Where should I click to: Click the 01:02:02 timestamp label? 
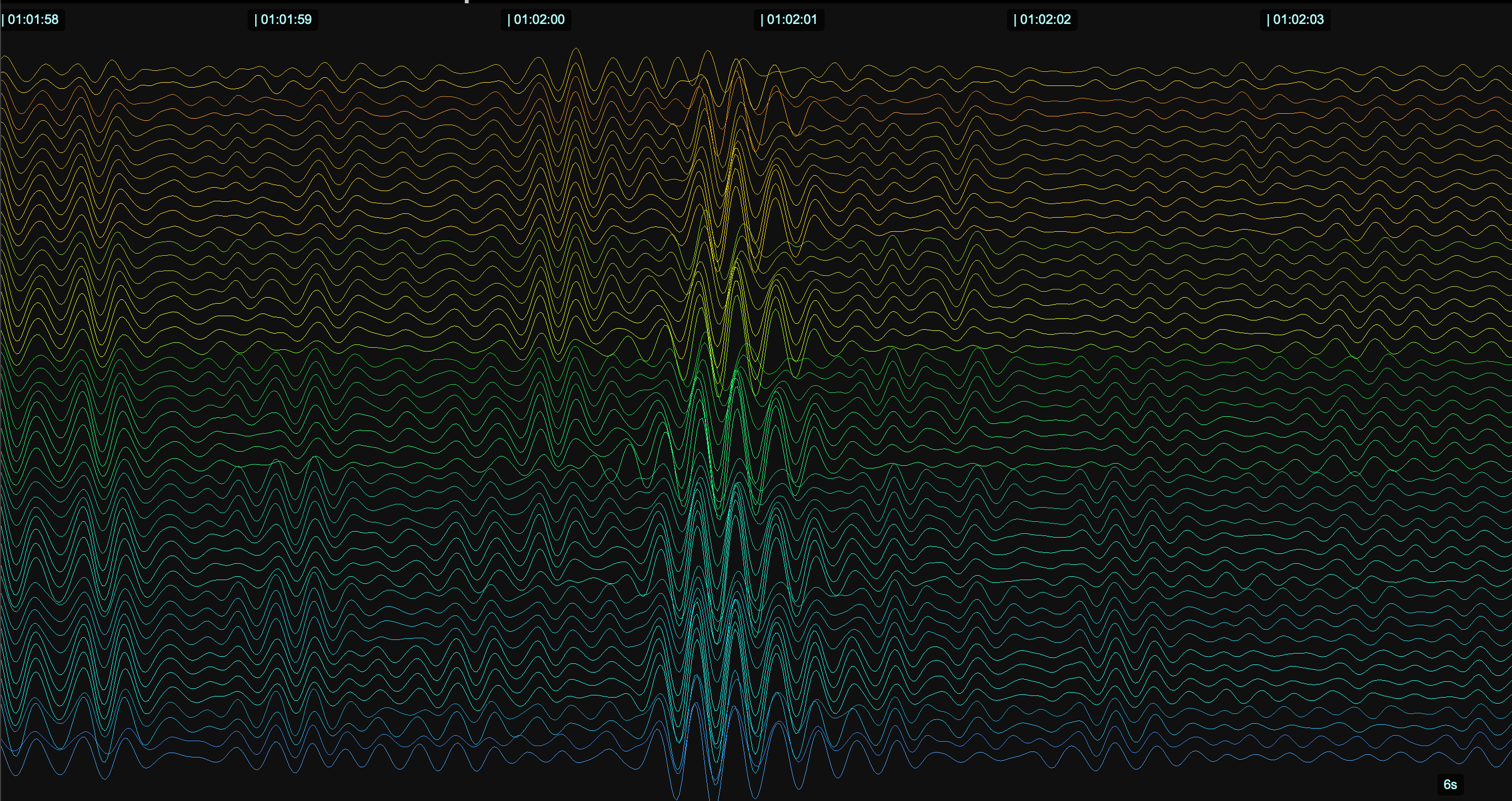click(x=1042, y=20)
